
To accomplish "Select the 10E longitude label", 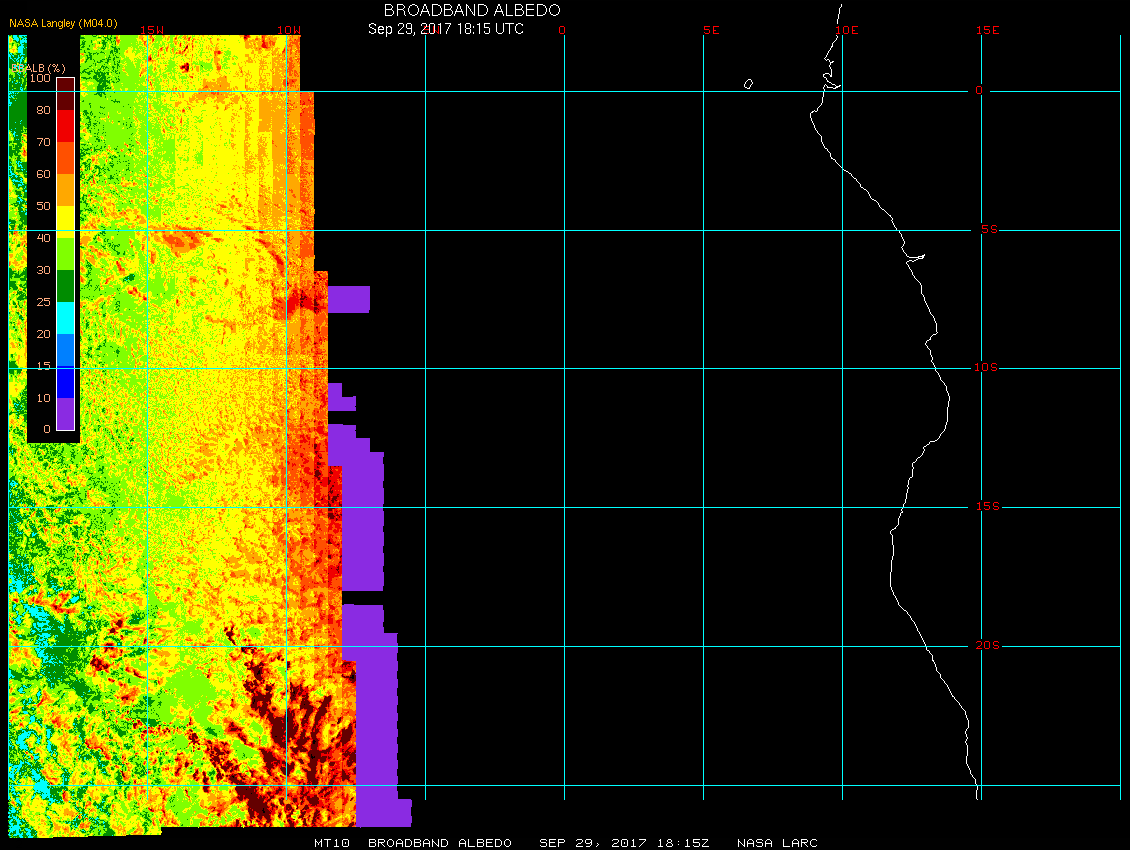I will 846,30.
